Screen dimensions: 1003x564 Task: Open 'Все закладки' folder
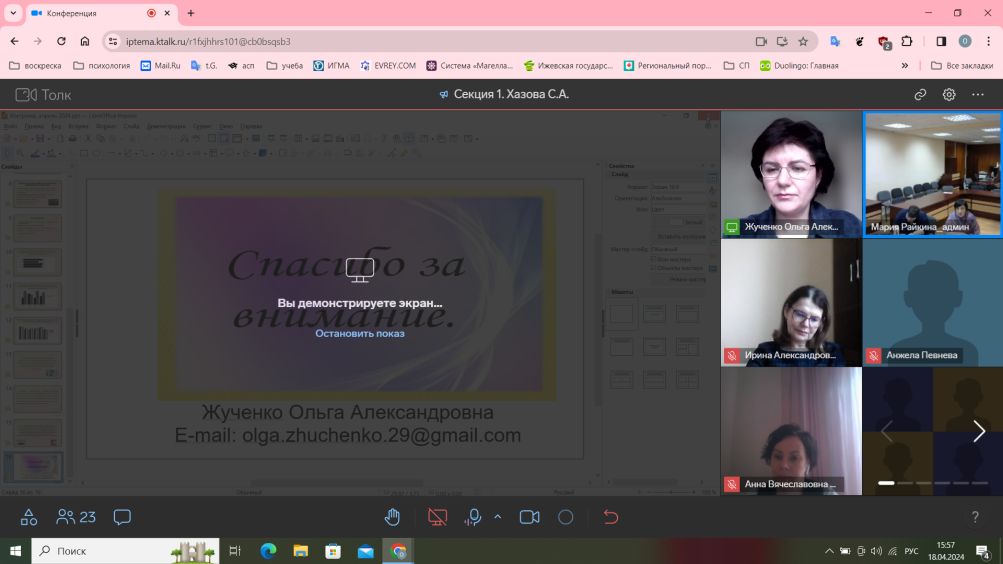pyautogui.click(x=962, y=65)
